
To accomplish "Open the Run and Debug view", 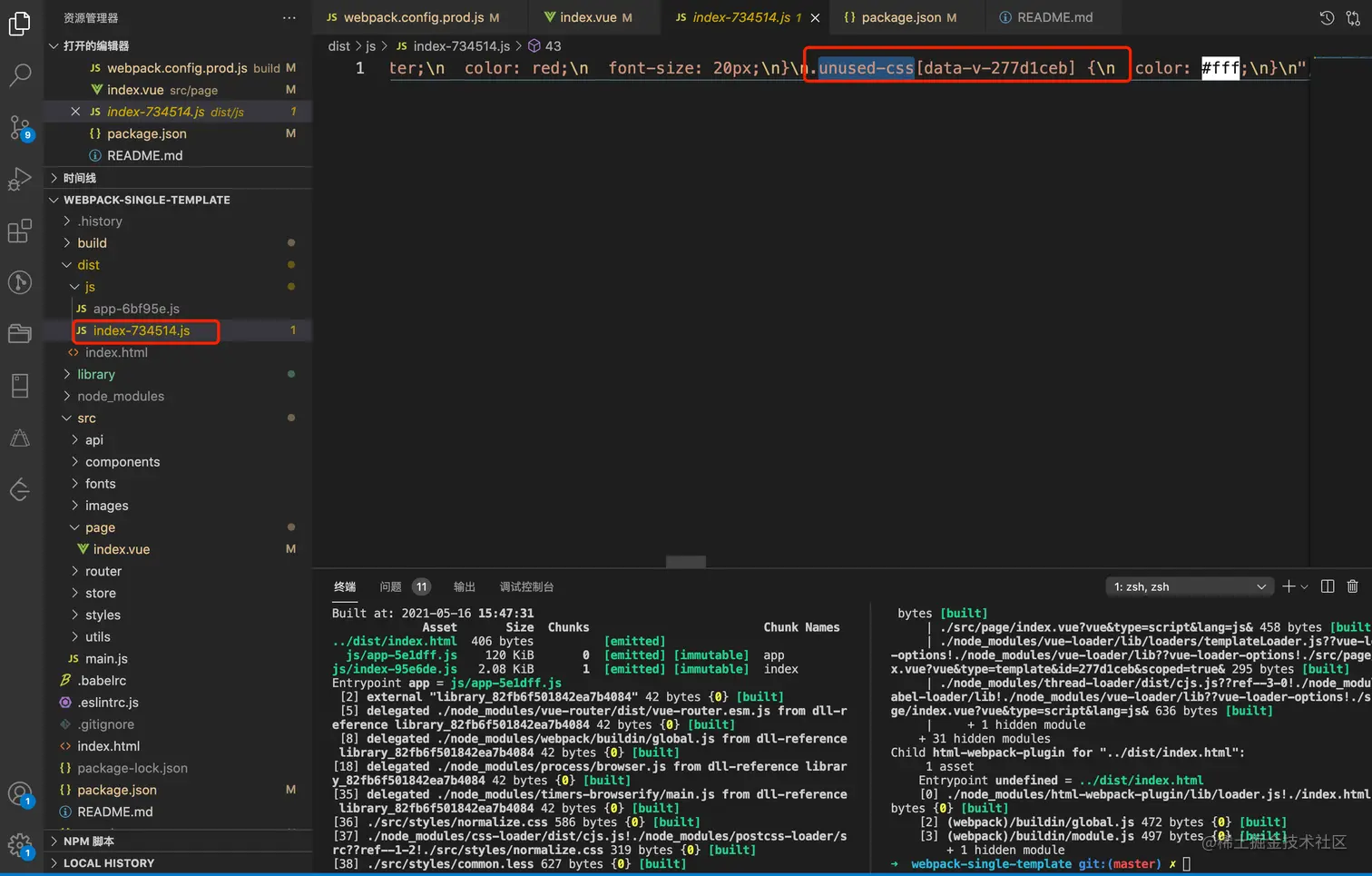I will (x=20, y=179).
